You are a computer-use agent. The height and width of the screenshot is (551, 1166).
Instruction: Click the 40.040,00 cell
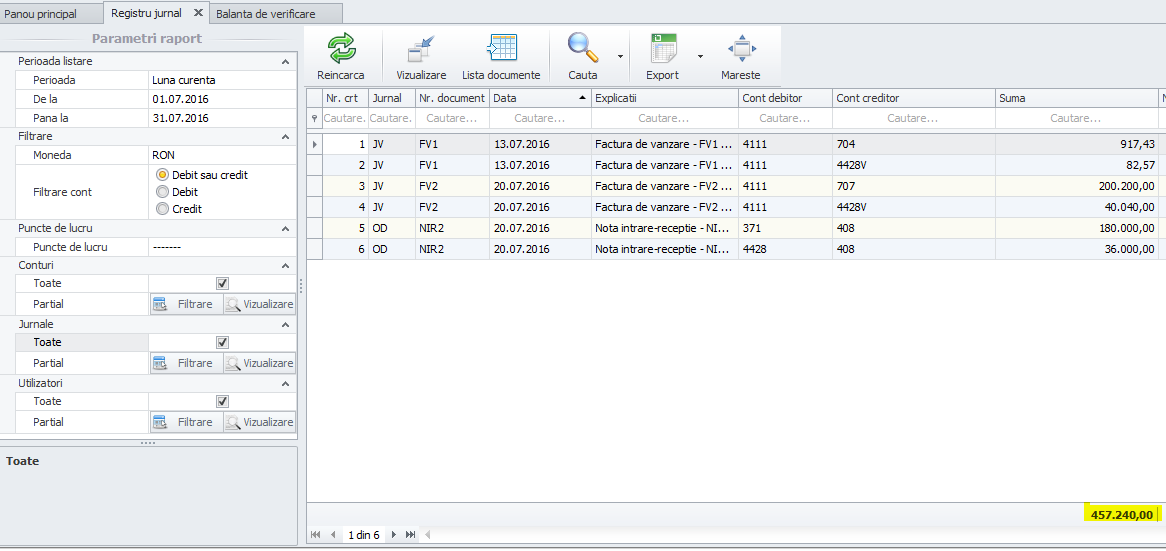click(1077, 207)
